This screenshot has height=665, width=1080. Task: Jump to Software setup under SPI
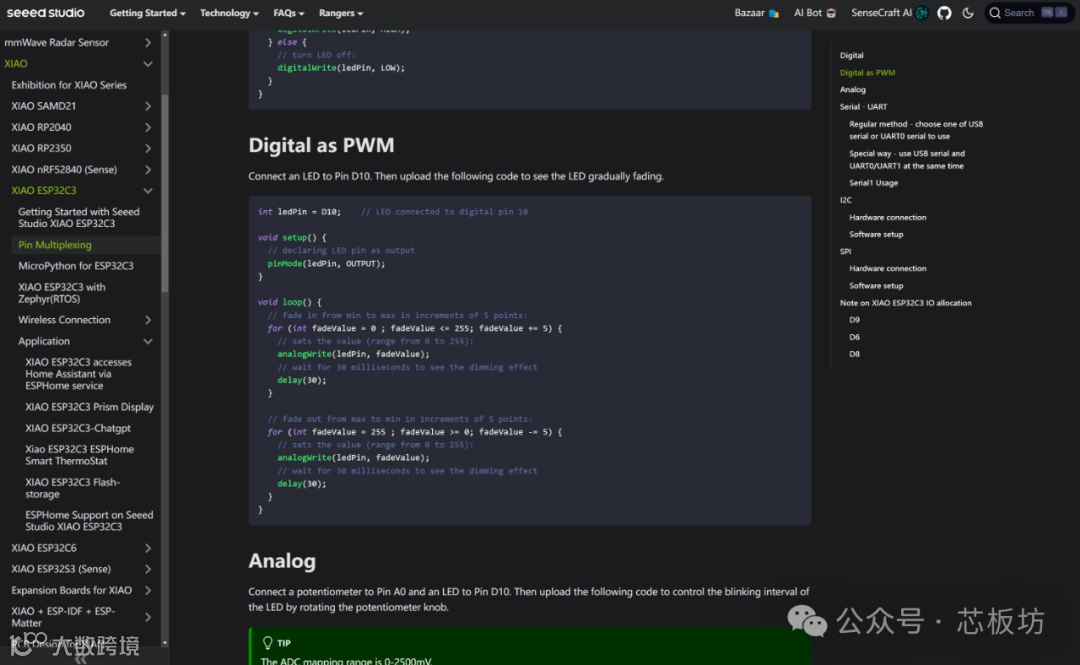876,285
